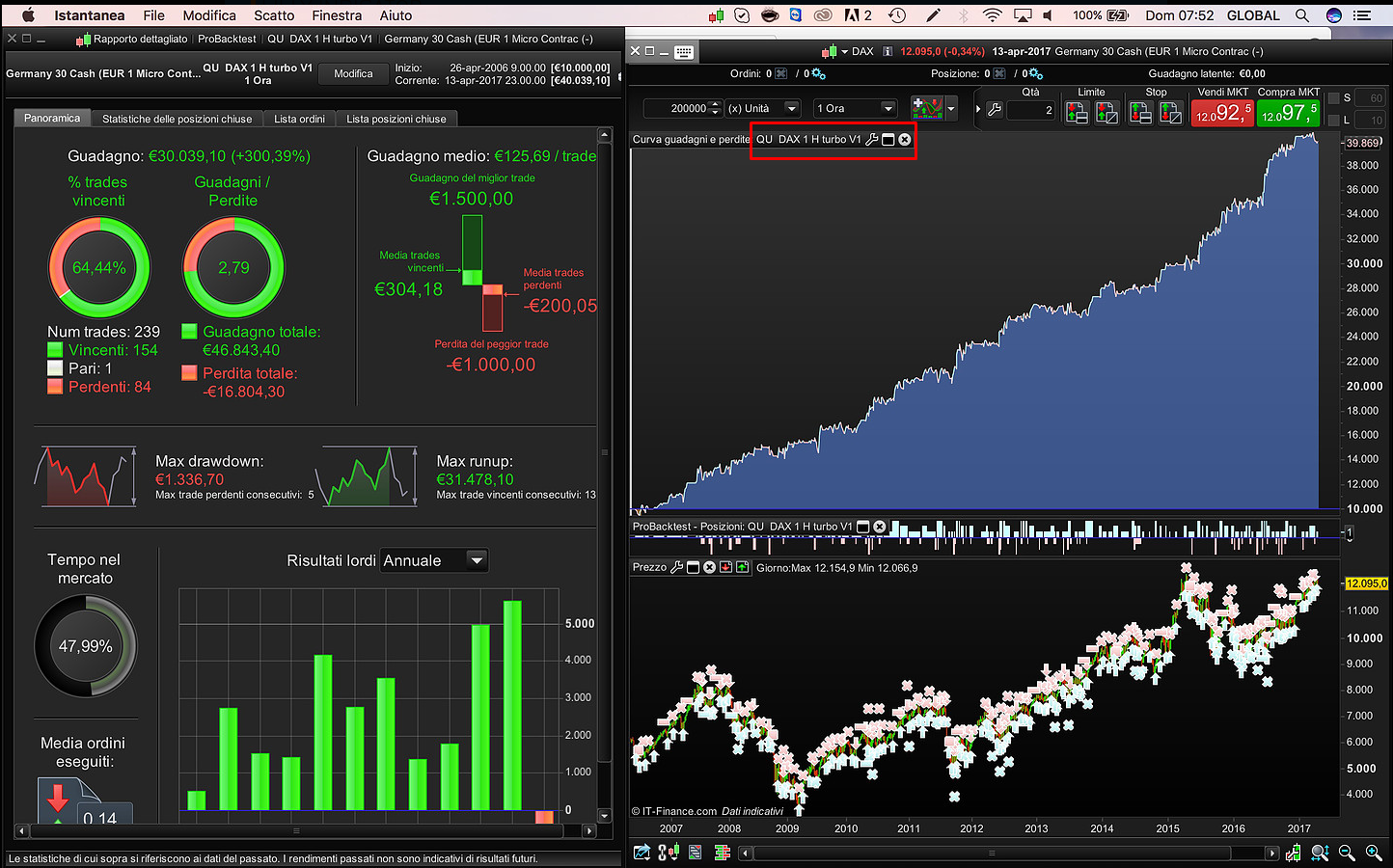
Task: Open the Aiuto menu
Action: [x=396, y=15]
